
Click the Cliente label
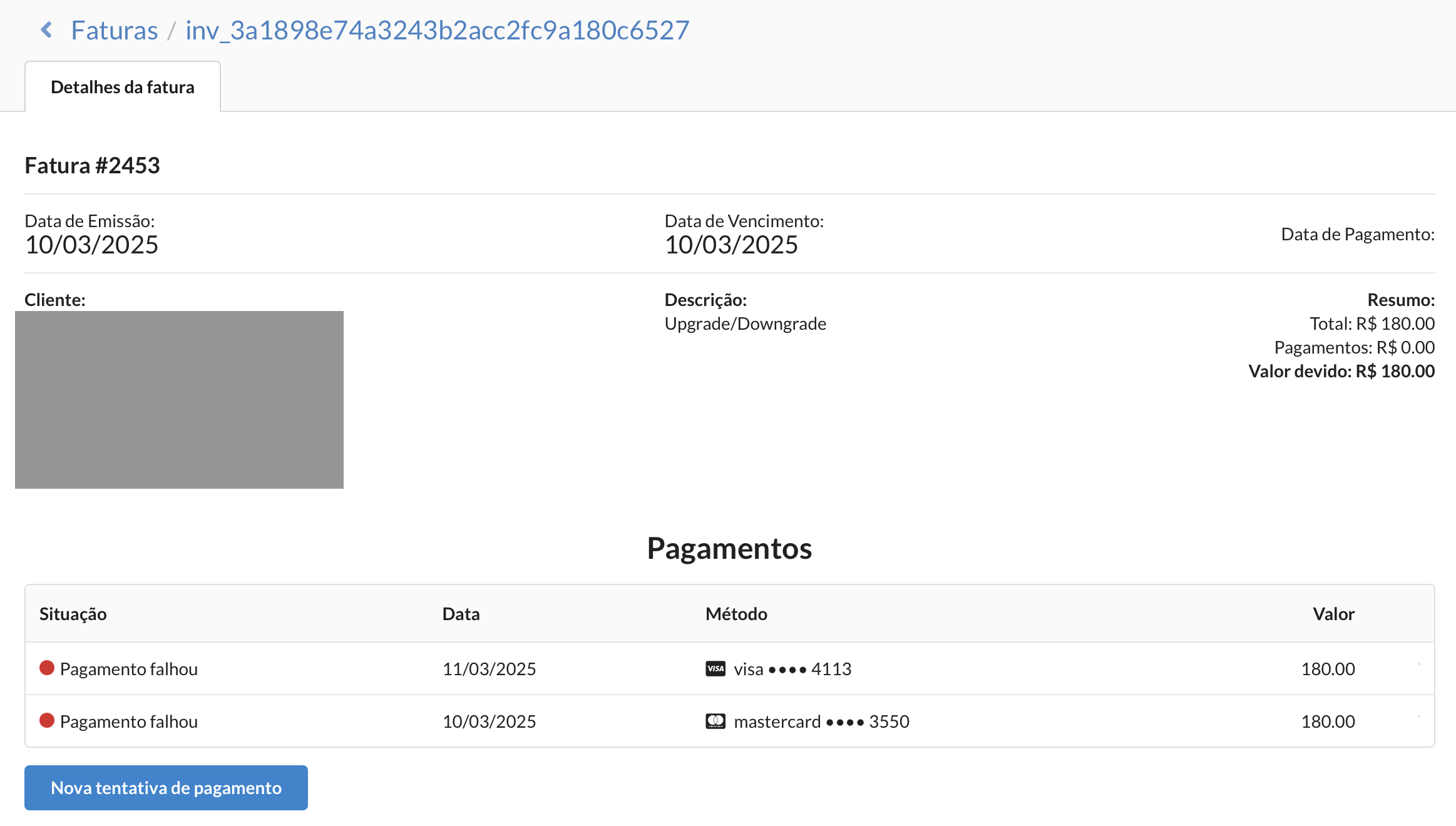[55, 300]
